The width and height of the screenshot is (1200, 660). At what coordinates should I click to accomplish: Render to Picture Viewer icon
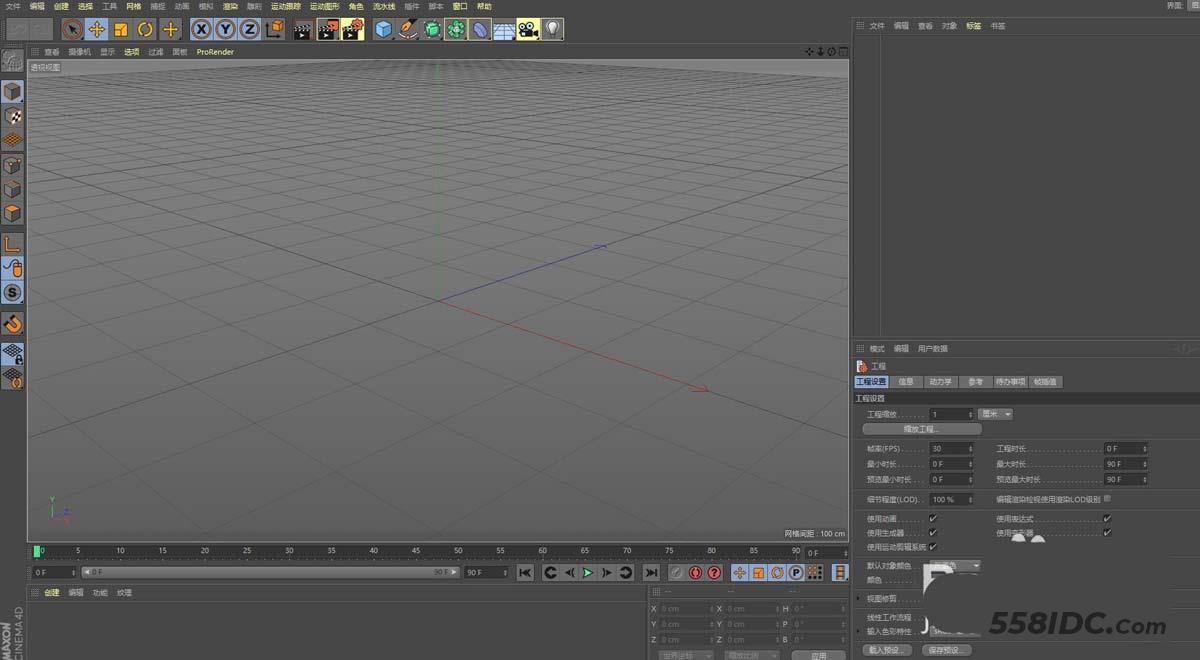[327, 29]
